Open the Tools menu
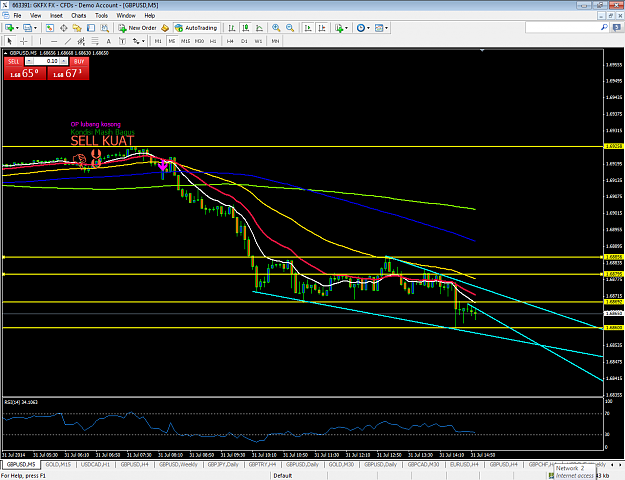The height and width of the screenshot is (480, 625). point(101,16)
